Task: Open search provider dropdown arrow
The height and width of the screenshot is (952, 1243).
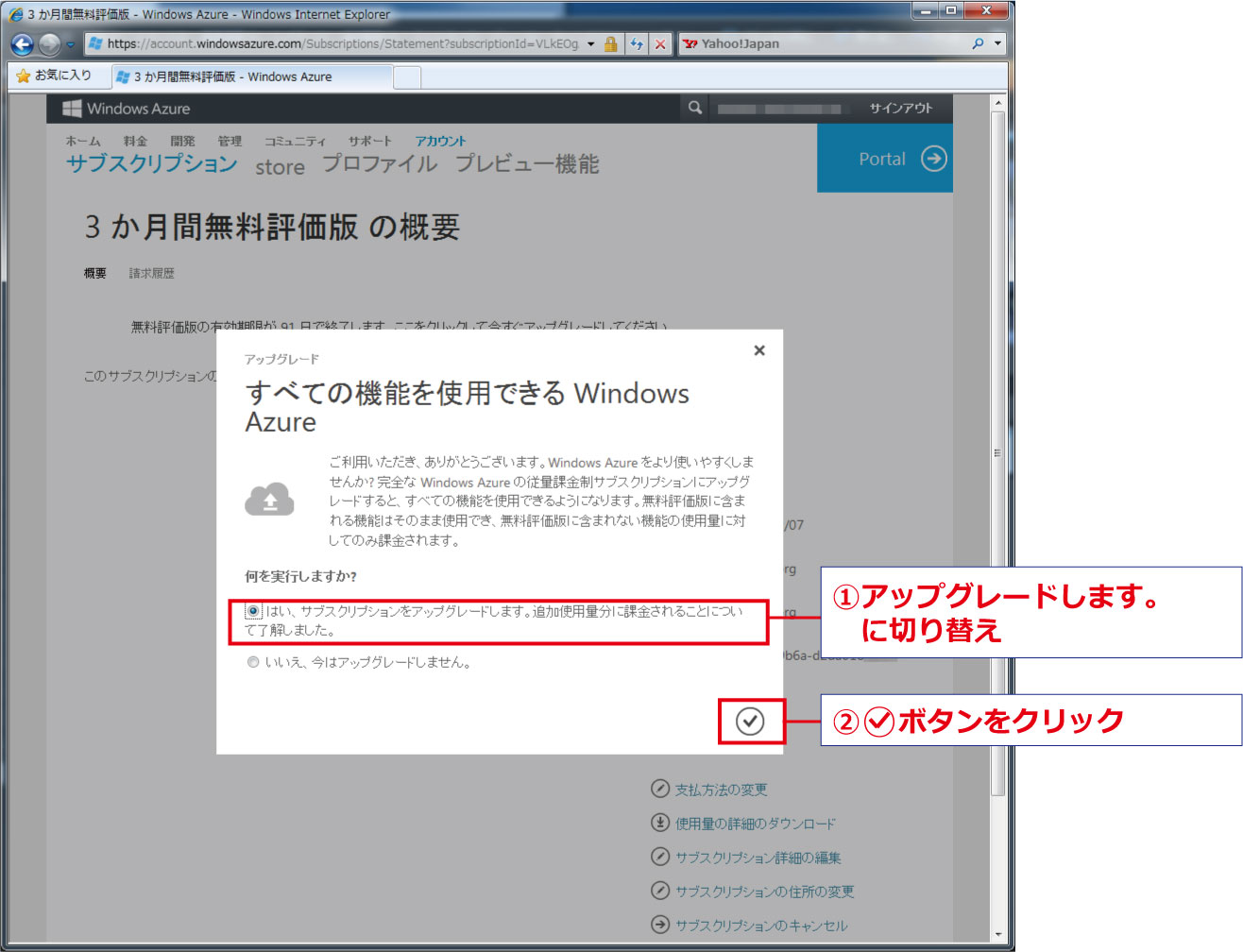Action: [x=997, y=43]
